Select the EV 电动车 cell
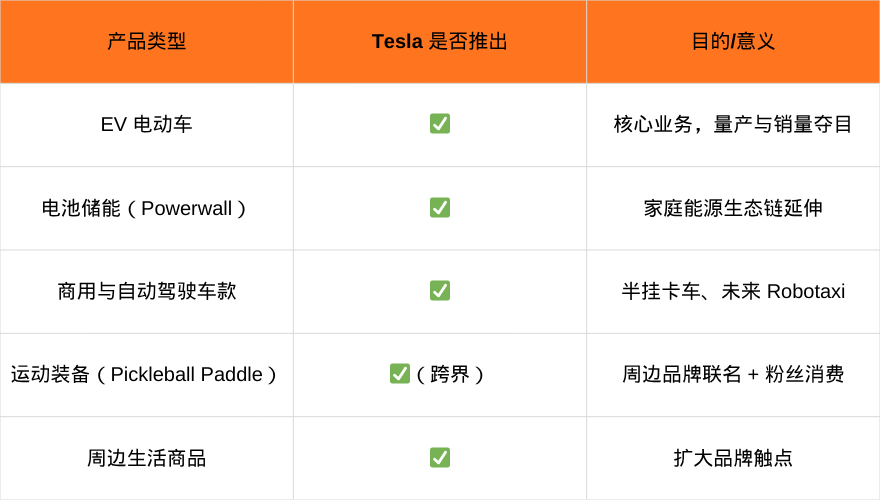This screenshot has width=880, height=500. (x=146, y=125)
